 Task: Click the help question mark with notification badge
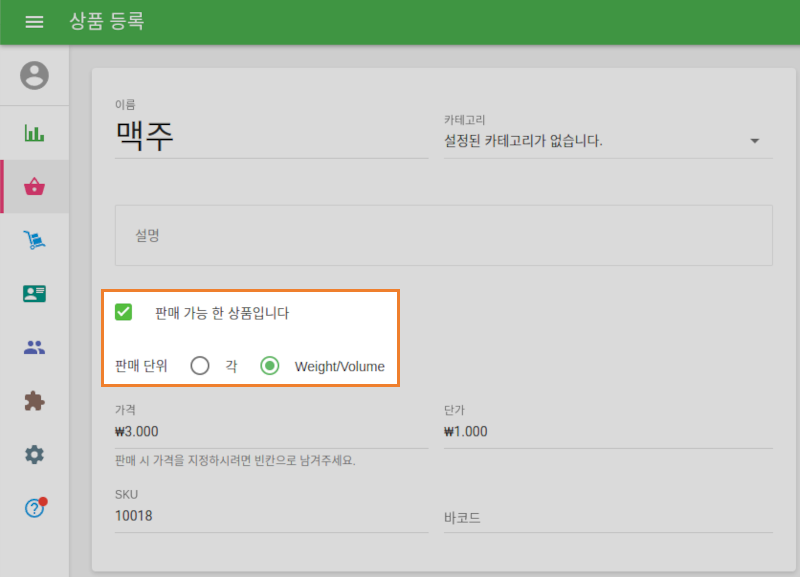34,508
